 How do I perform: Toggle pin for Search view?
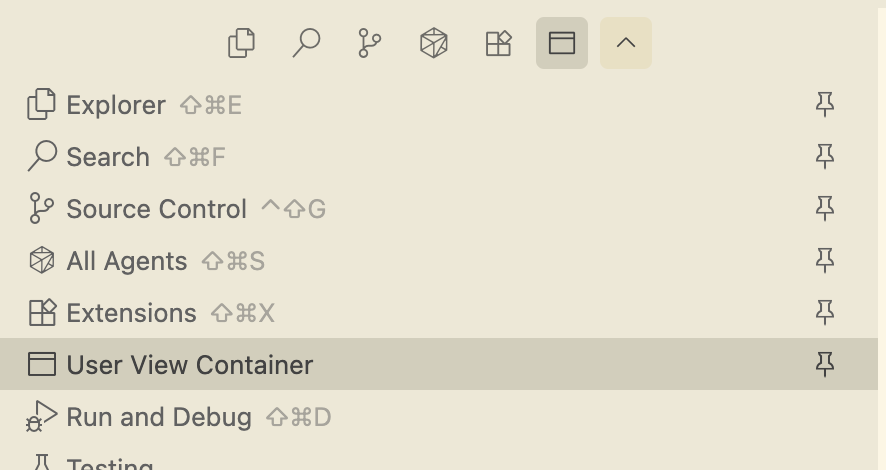[825, 157]
